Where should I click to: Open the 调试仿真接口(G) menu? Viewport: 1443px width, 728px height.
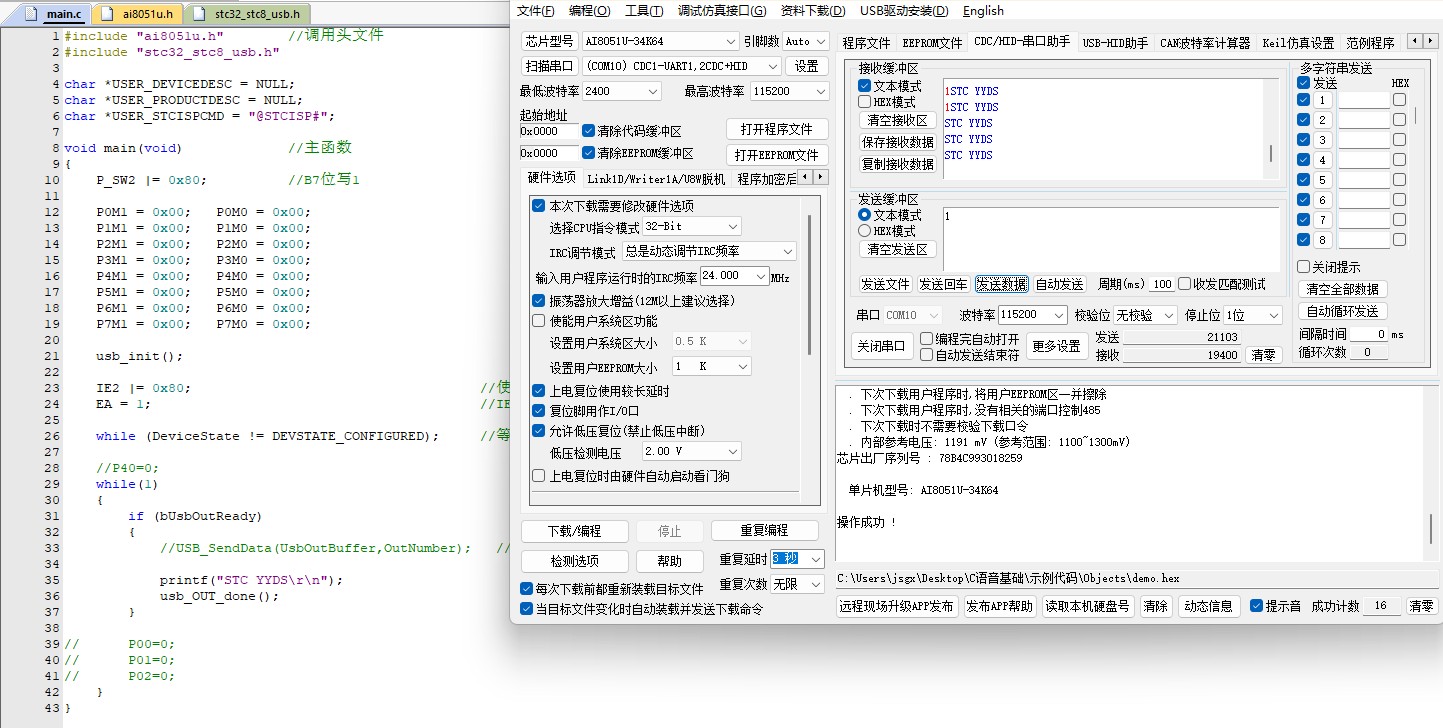(x=721, y=11)
